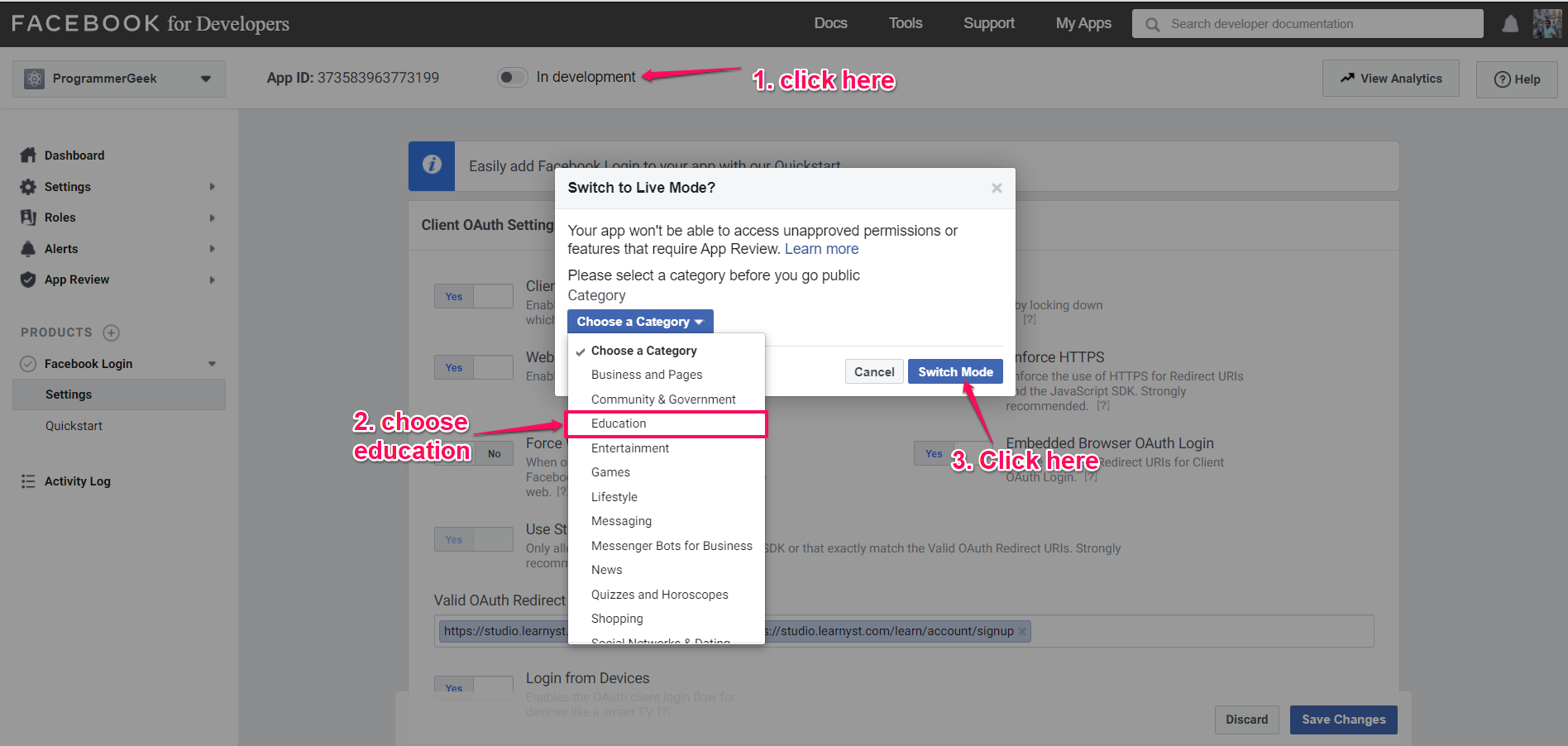The width and height of the screenshot is (1568, 746).
Task: Open Settings under Facebook Login
Action: point(118,395)
